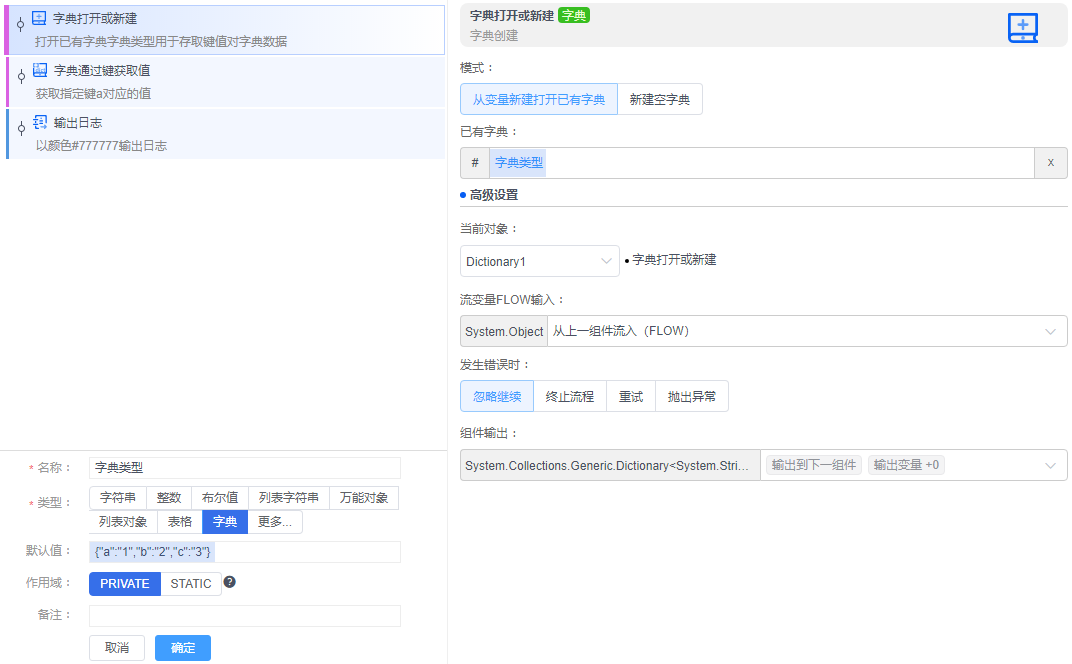Click the 输出到下一组件 button
The width and height of the screenshot is (1072, 664).
tap(813, 465)
